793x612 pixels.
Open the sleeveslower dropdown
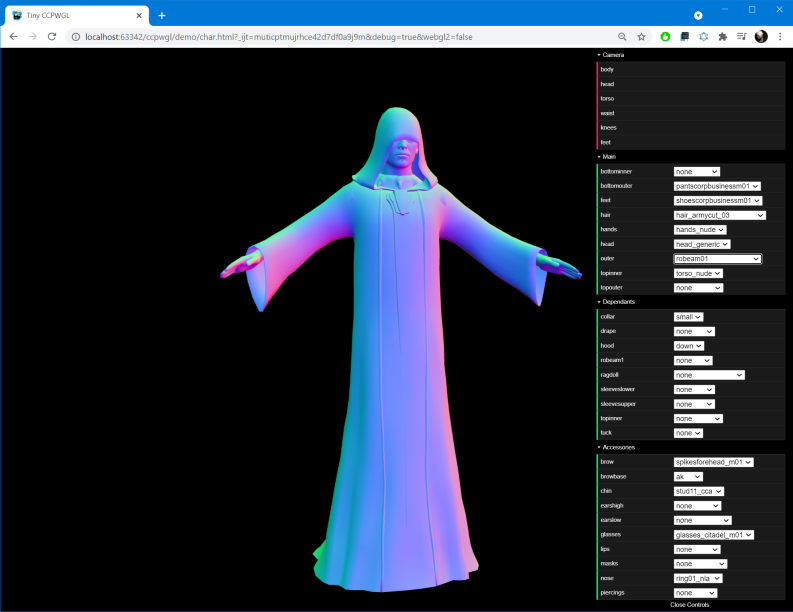694,390
